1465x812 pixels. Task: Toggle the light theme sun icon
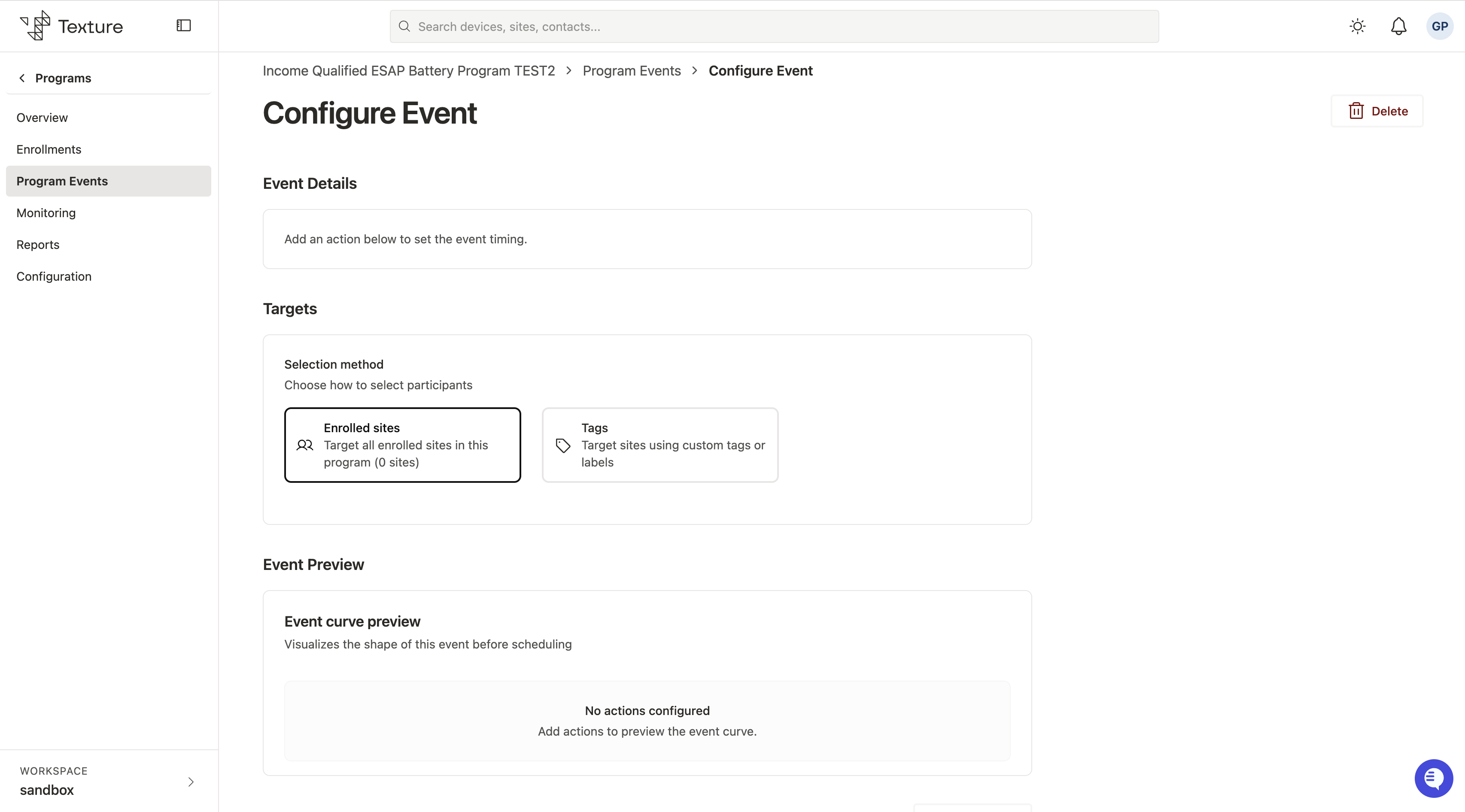pos(1358,26)
